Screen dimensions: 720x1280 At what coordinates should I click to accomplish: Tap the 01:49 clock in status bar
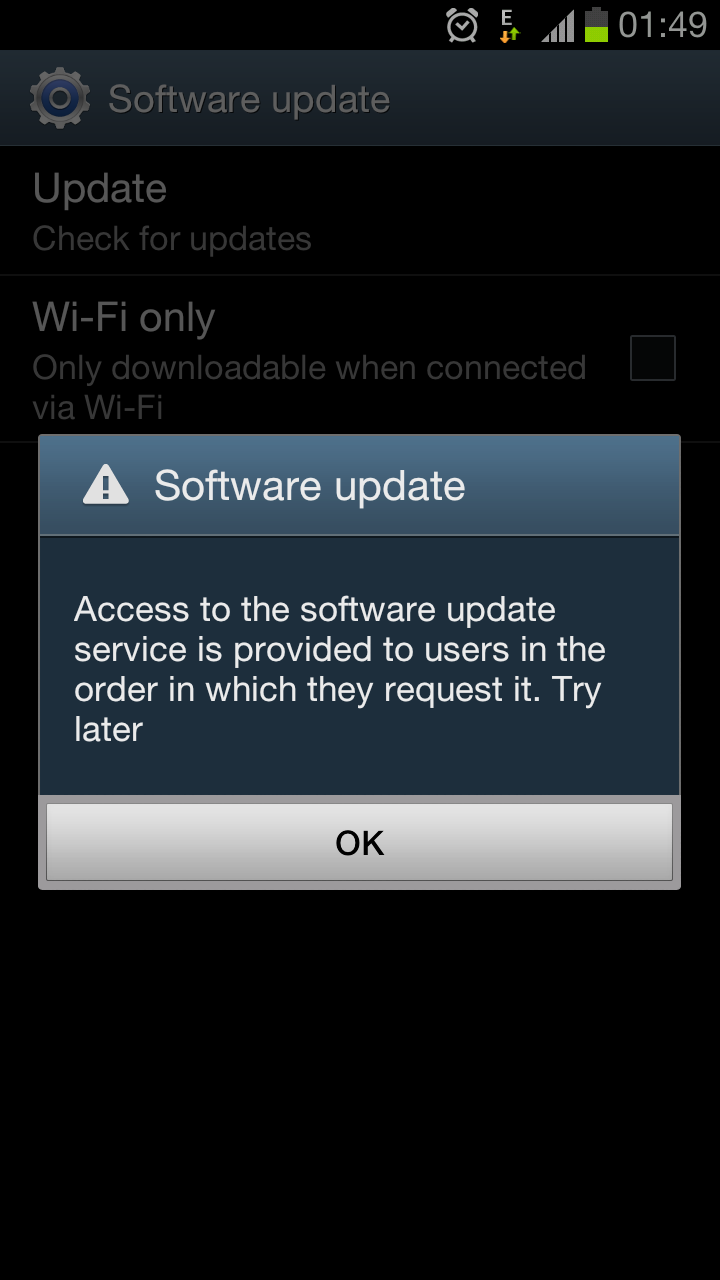pos(662,25)
